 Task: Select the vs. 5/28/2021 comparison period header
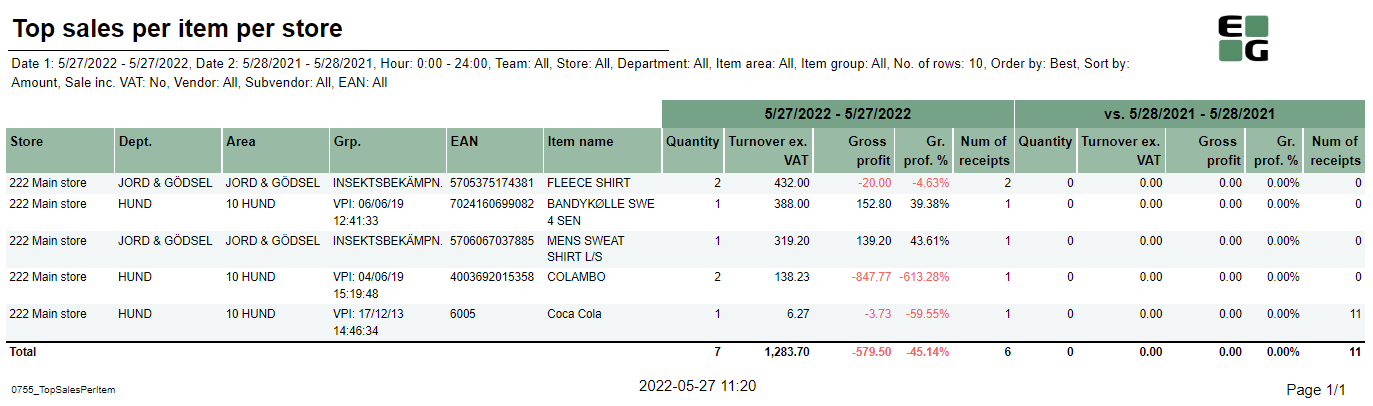1189,114
